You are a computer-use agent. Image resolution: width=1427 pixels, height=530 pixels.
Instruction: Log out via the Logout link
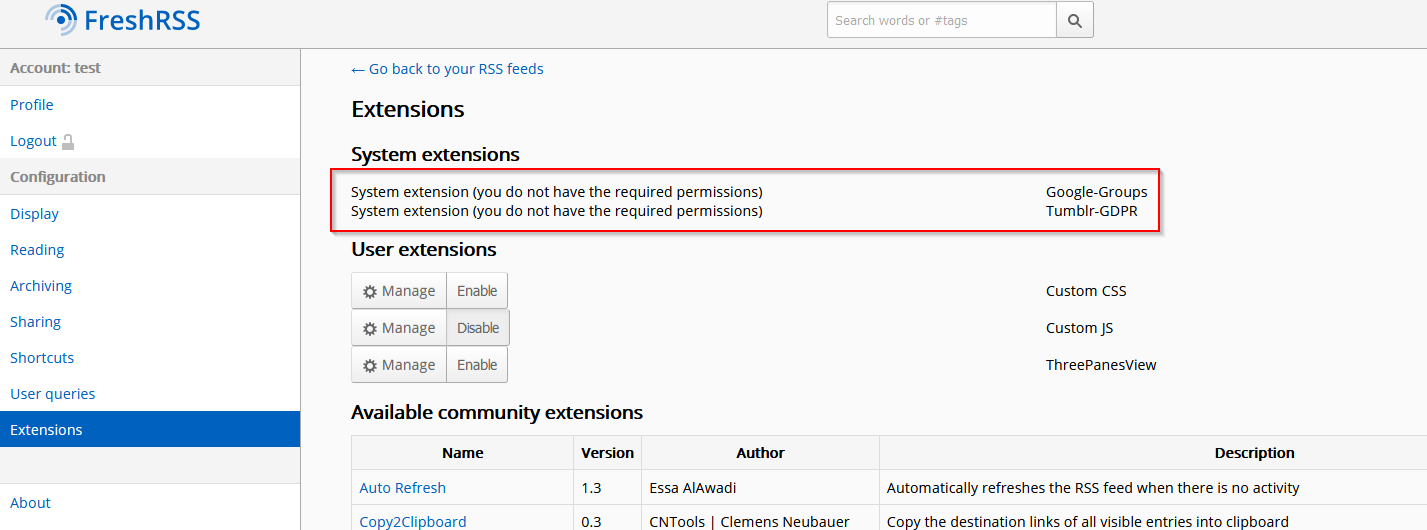[x=33, y=141]
